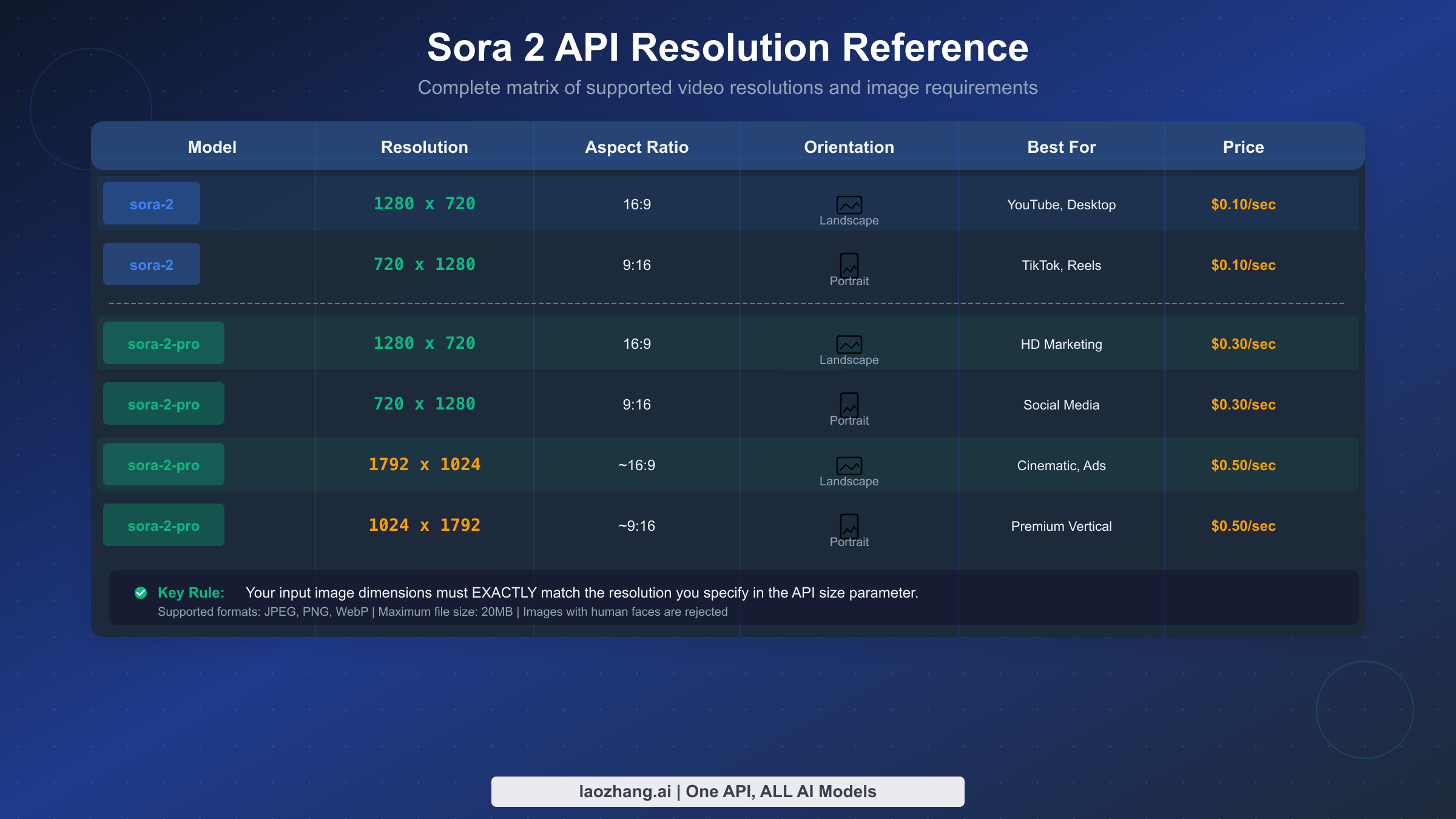Click the sora-2 badge for 1280 x 720
This screenshot has height=819, width=1456.
tap(151, 204)
